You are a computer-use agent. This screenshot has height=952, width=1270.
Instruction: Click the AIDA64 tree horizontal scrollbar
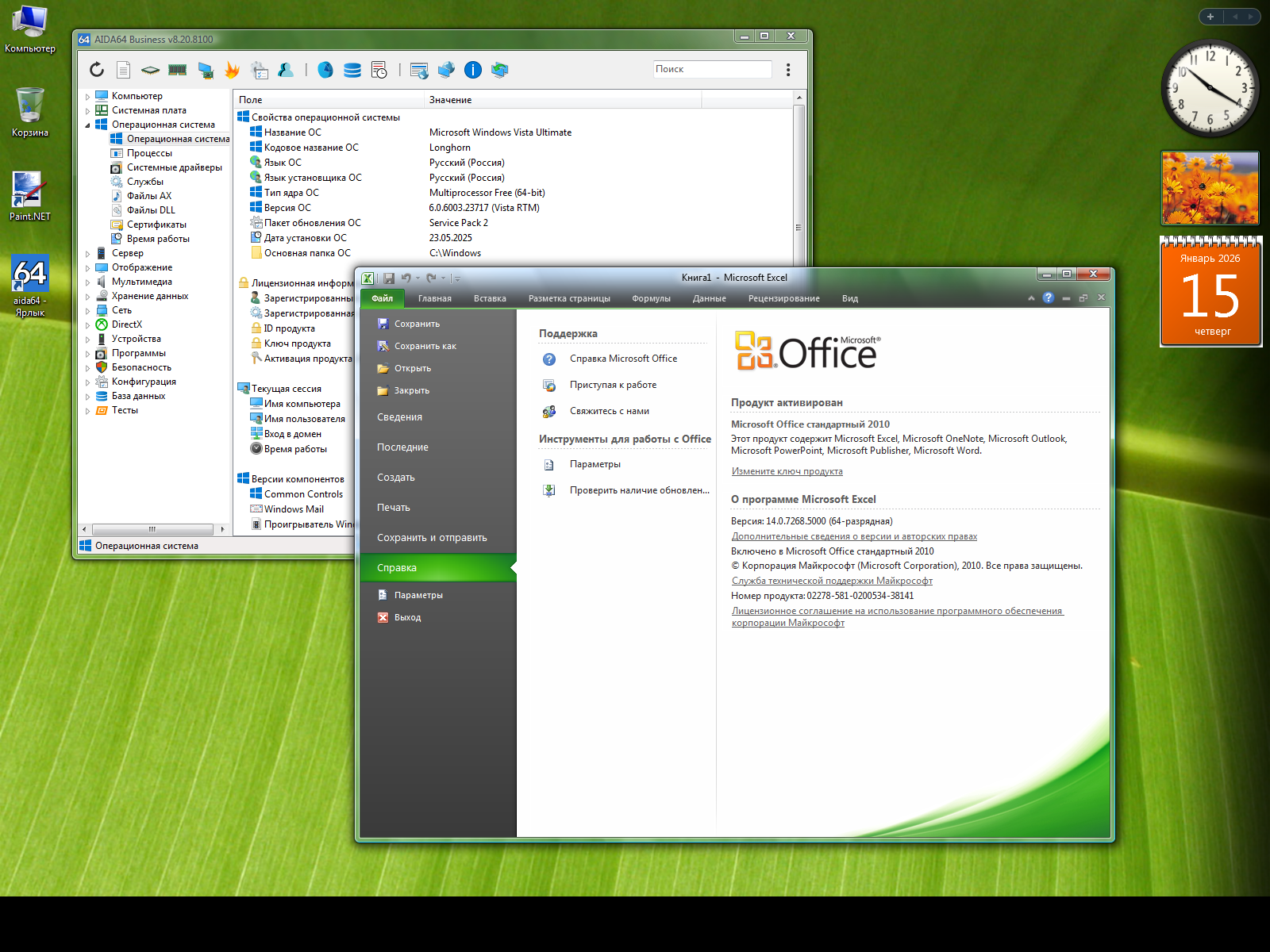point(152,529)
